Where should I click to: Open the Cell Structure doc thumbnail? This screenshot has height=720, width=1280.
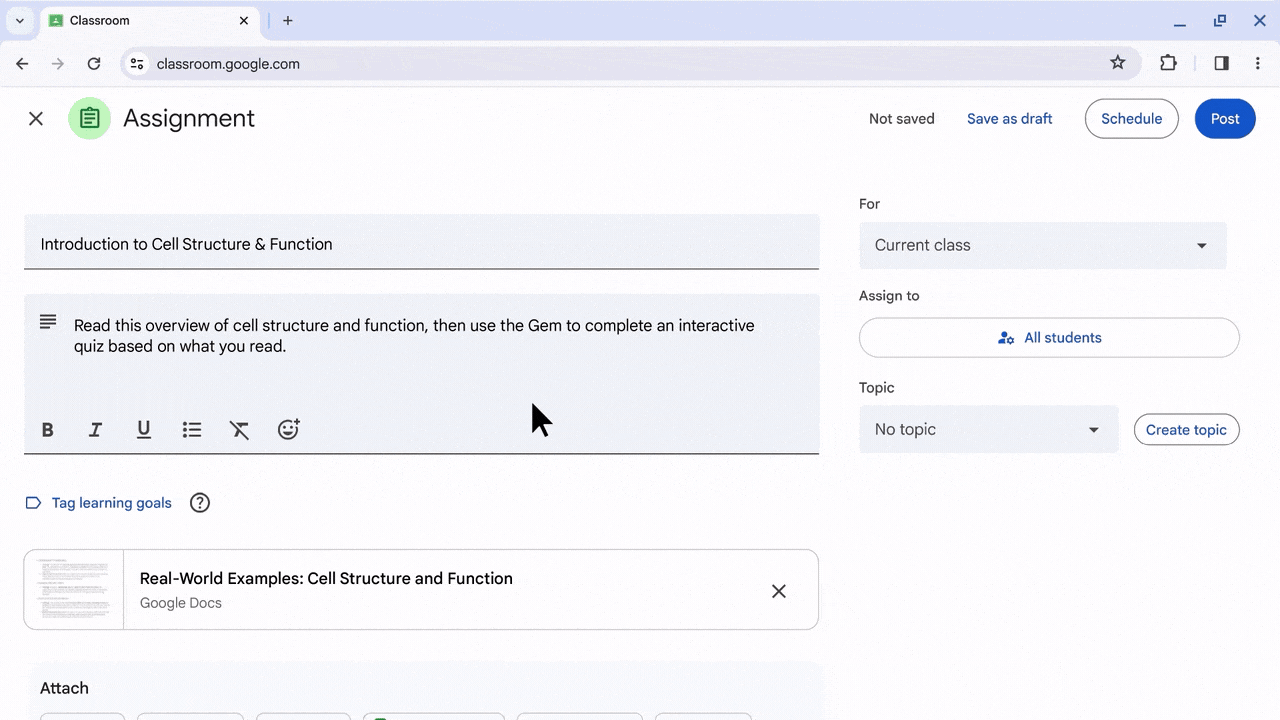click(74, 590)
